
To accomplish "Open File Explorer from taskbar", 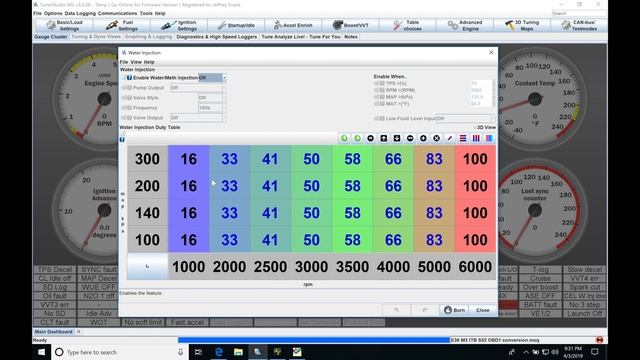I will pyautogui.click(x=238, y=352).
